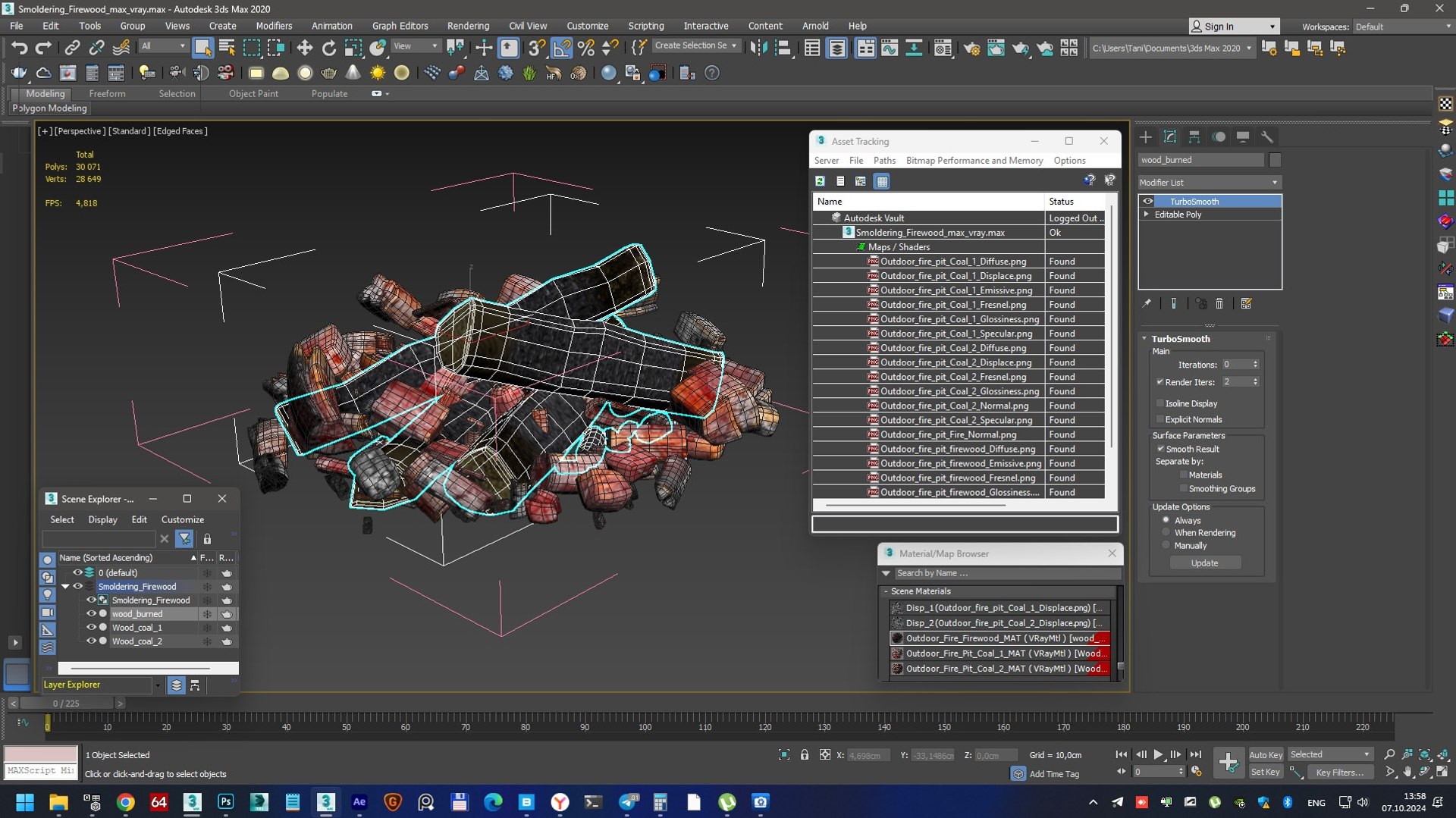Open the Utilities wrench panel
Image resolution: width=1456 pixels, height=818 pixels.
point(1267,137)
